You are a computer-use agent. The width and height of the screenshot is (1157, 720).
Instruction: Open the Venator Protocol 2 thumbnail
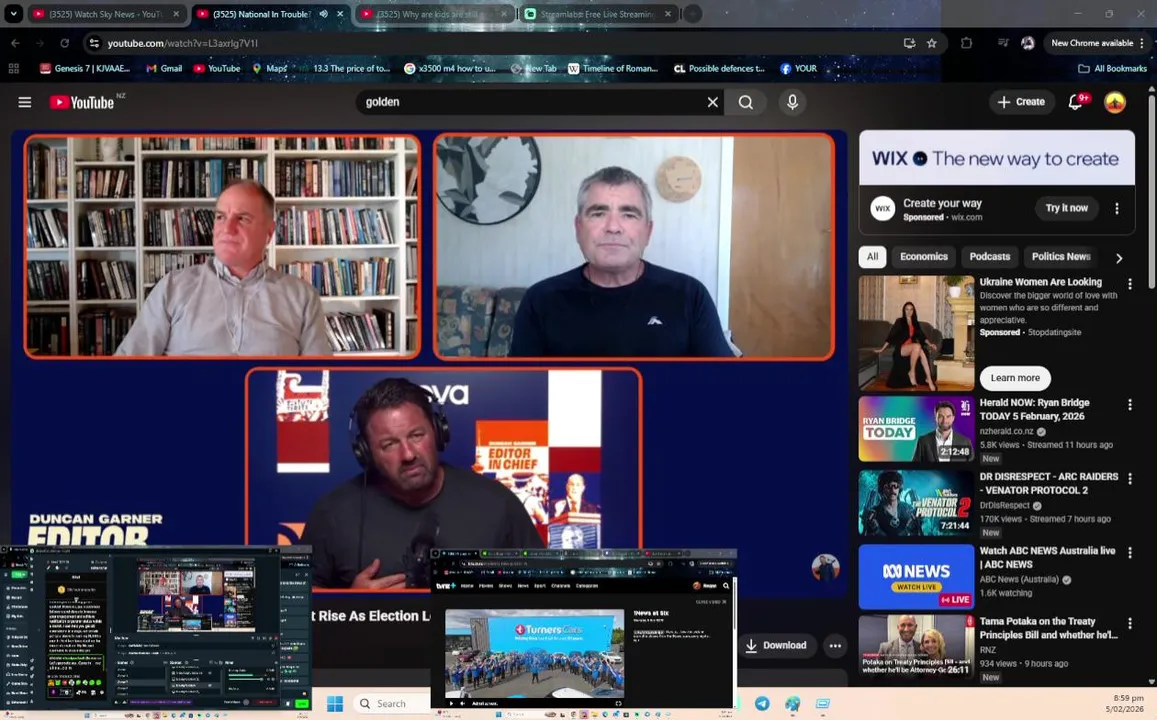point(916,503)
